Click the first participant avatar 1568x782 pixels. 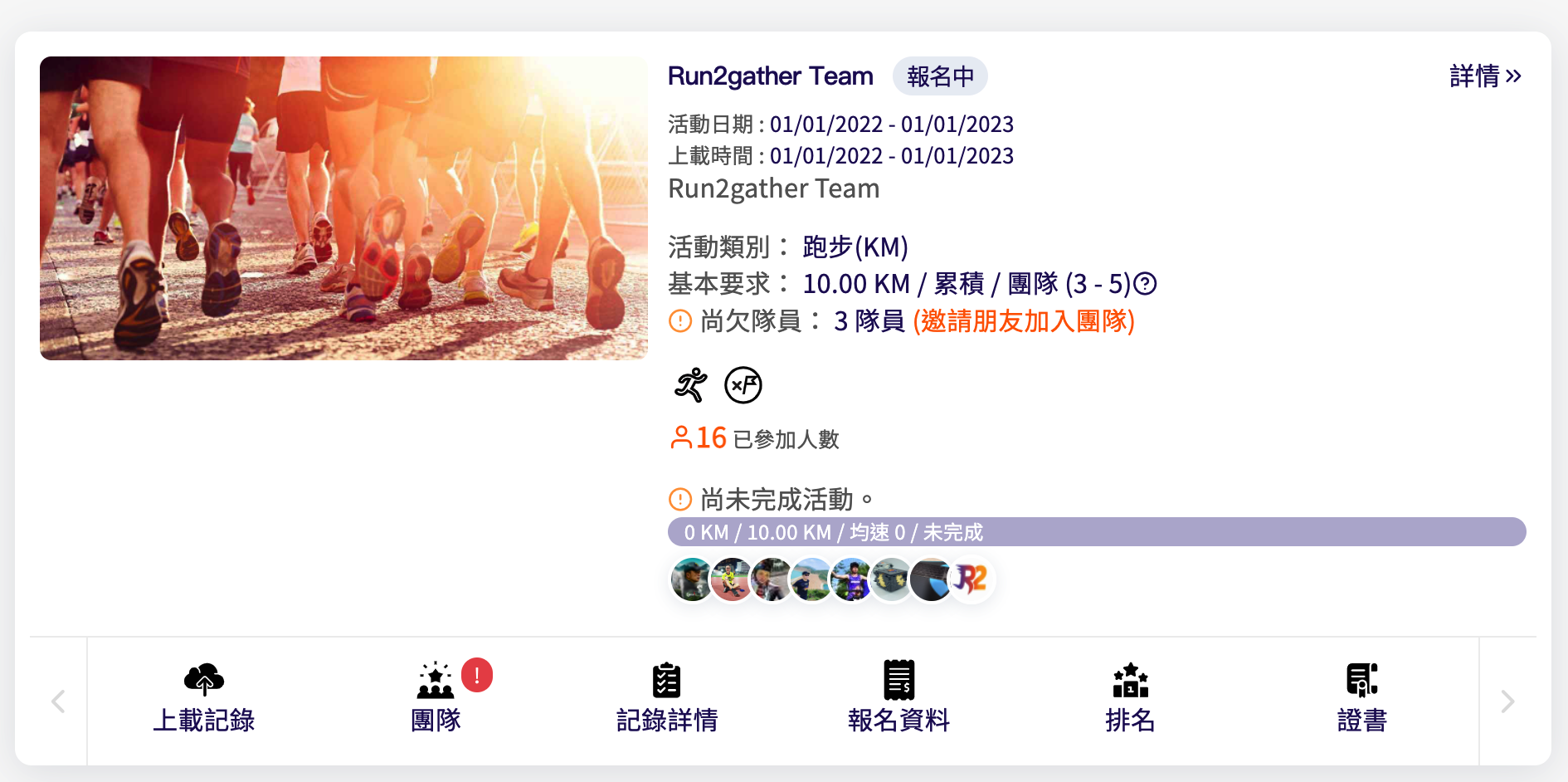(691, 579)
